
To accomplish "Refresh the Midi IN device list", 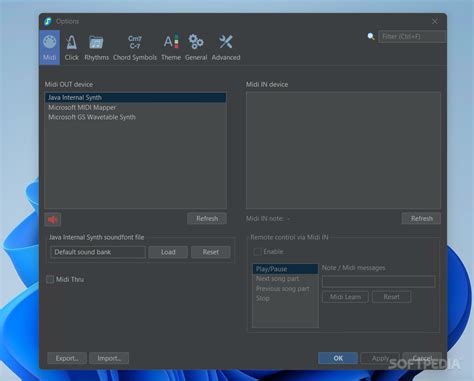I will click(421, 219).
